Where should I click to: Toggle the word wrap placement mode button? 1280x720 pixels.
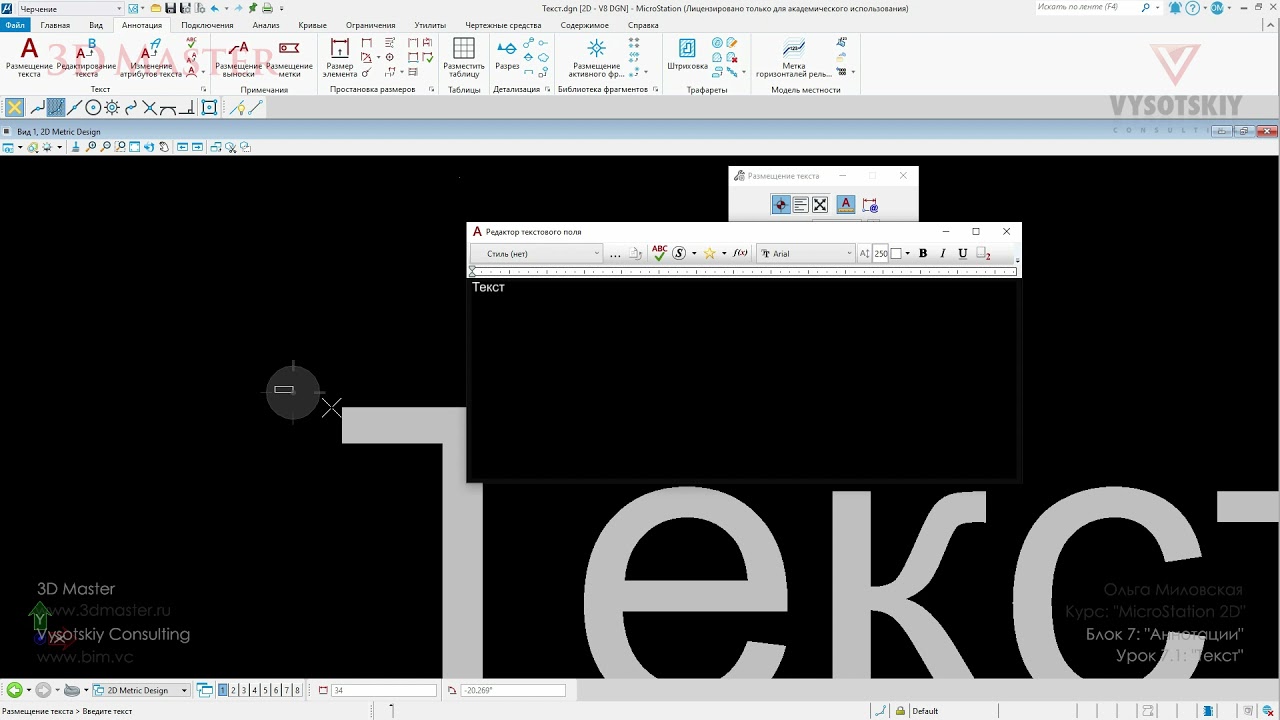click(x=800, y=204)
